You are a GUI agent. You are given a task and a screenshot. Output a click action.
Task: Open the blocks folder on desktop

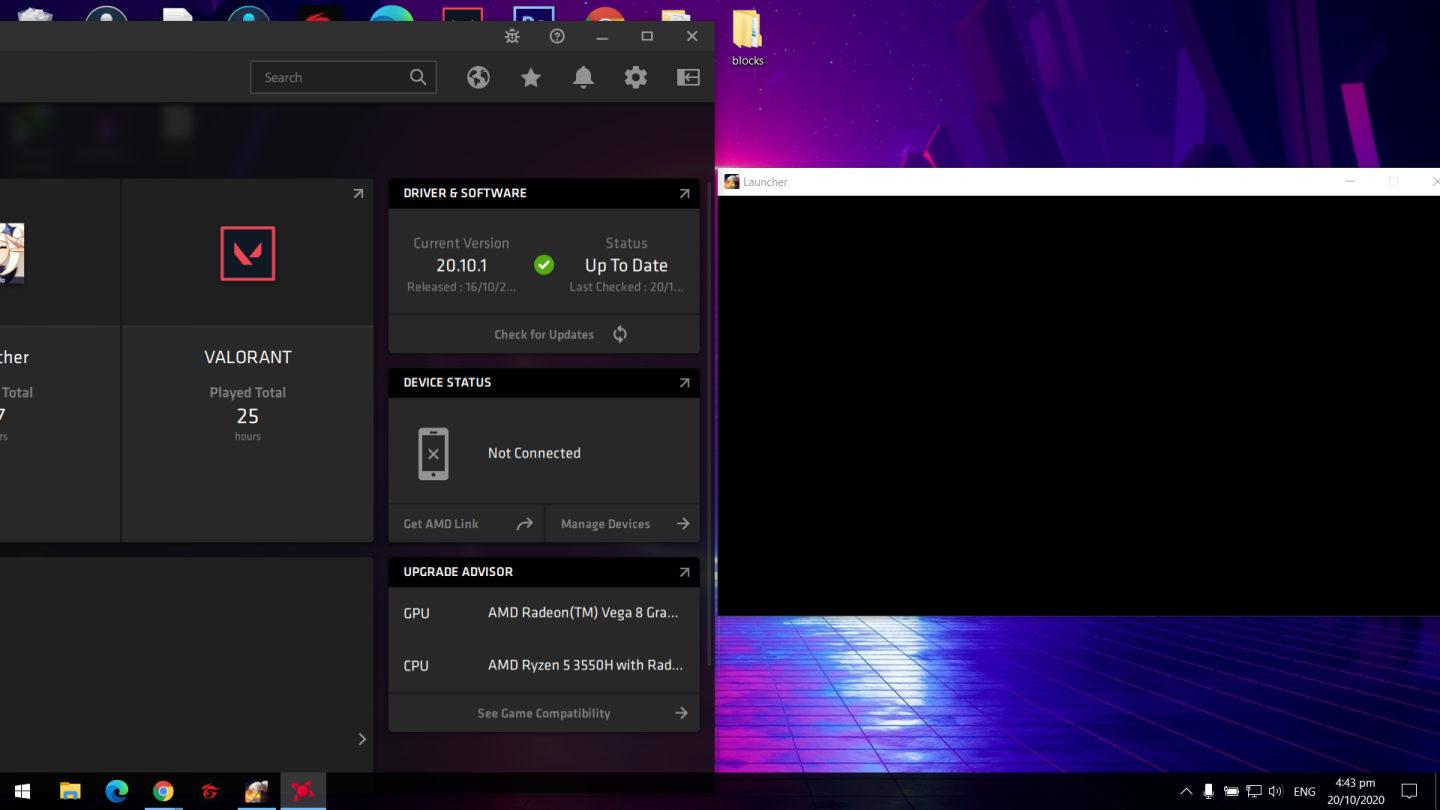click(747, 39)
